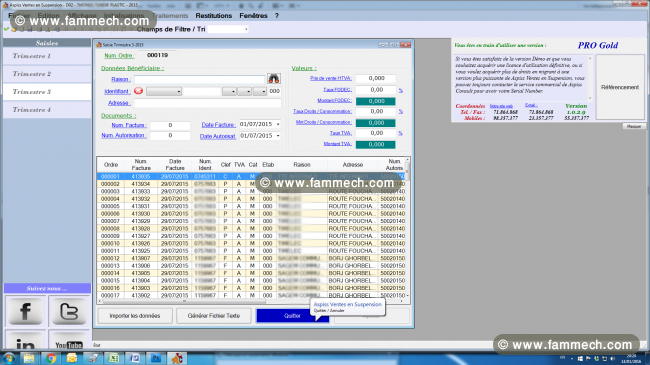The image size is (650, 365).
Task: Click the percent sign next to Taux TVA
Action: [x=400, y=133]
